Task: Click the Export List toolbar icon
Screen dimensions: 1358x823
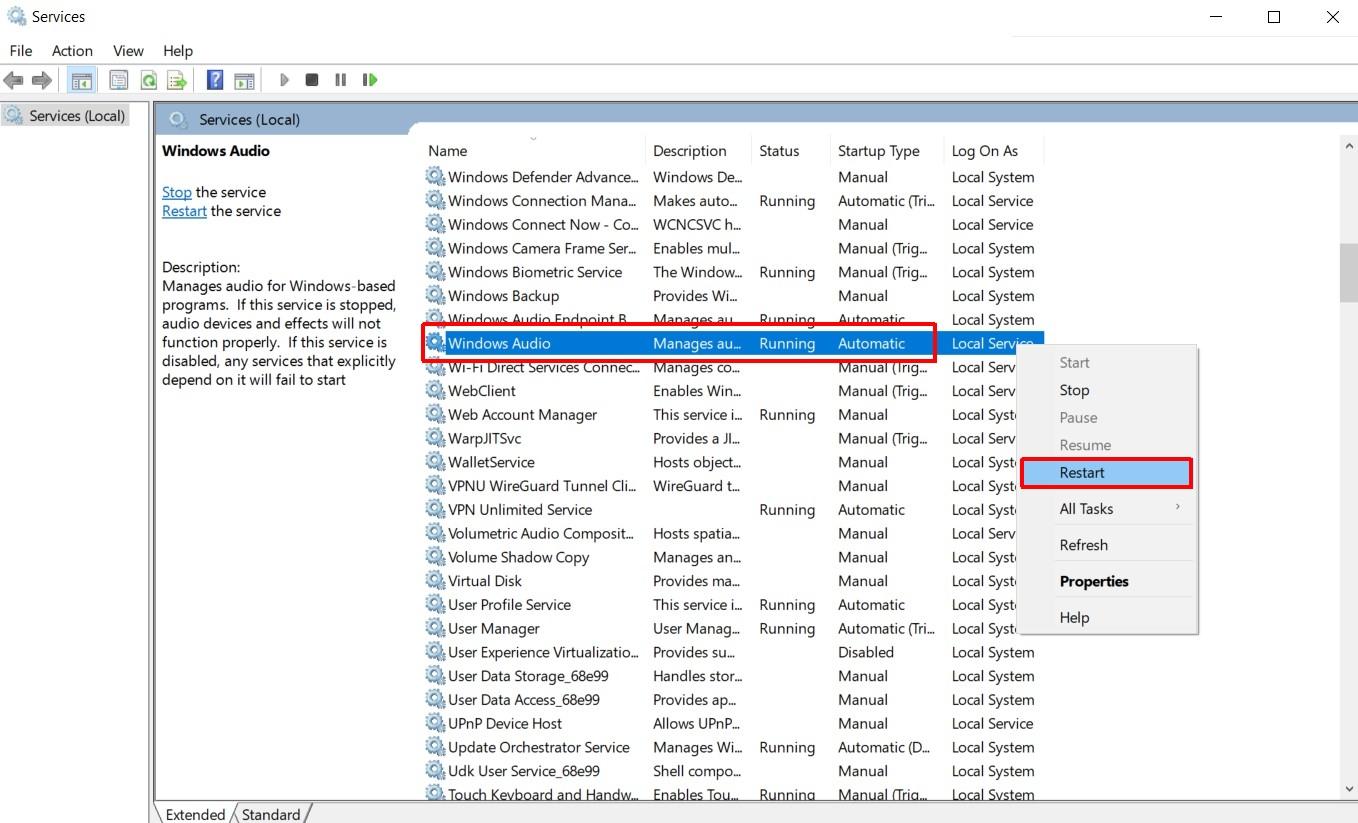Action: click(177, 80)
